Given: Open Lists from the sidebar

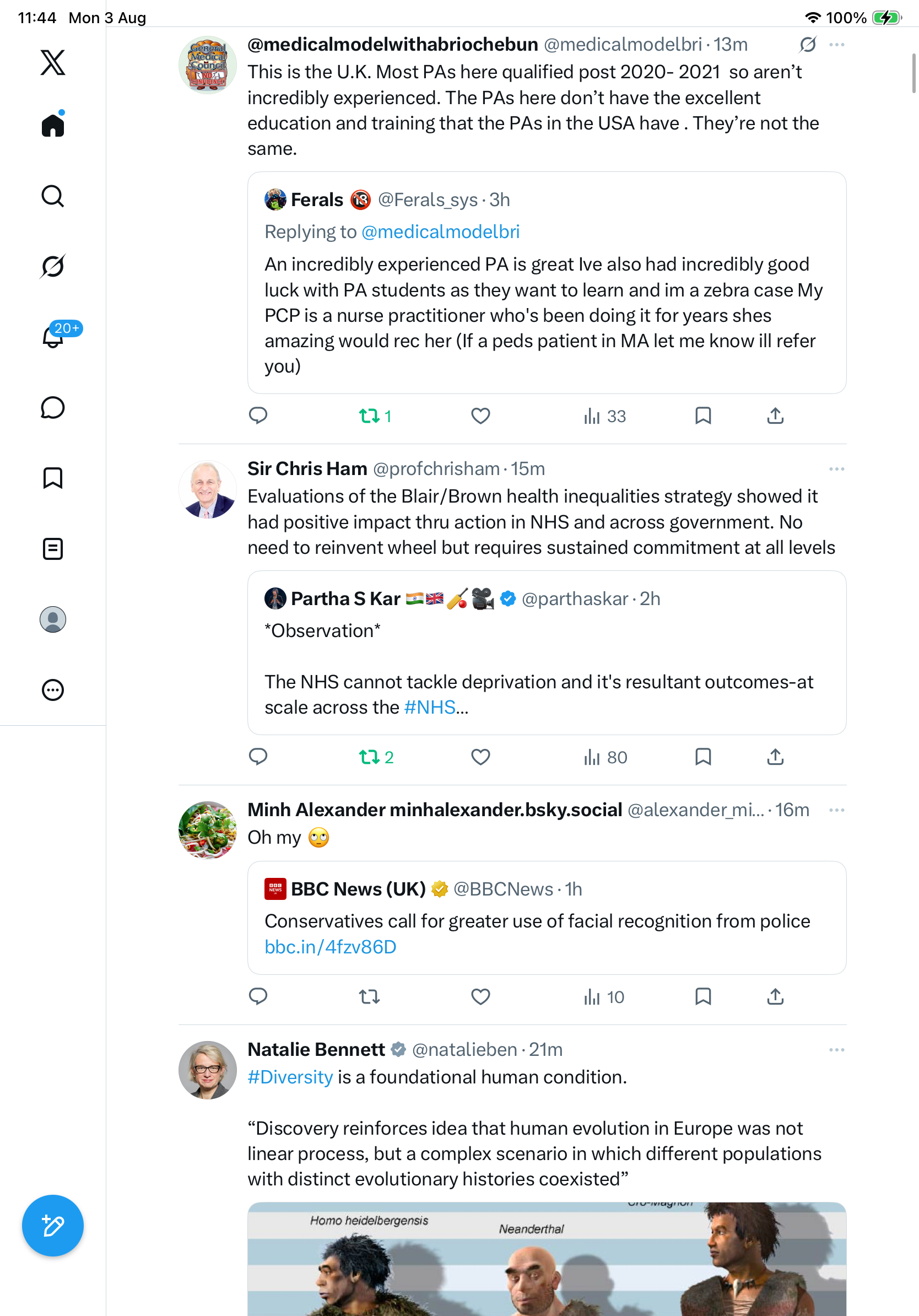Looking at the screenshot, I should [x=53, y=548].
